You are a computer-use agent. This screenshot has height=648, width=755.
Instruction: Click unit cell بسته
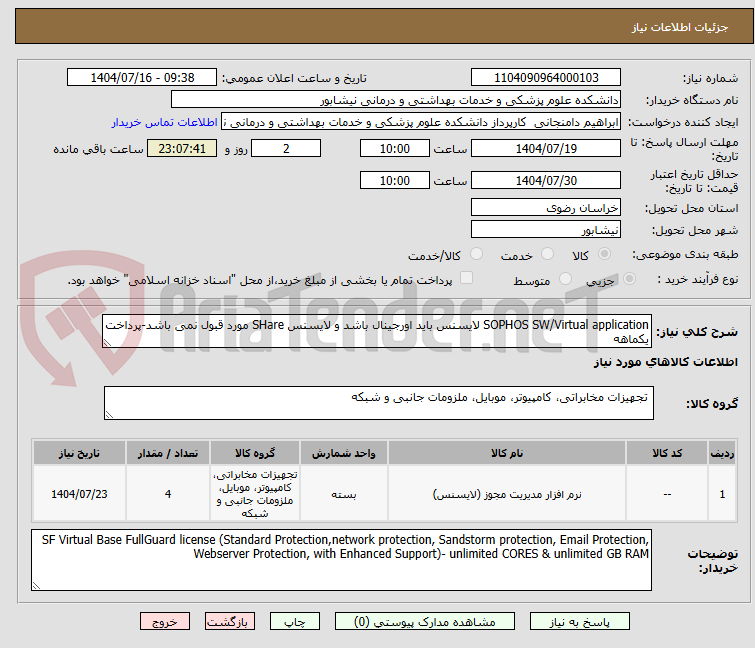(x=344, y=494)
